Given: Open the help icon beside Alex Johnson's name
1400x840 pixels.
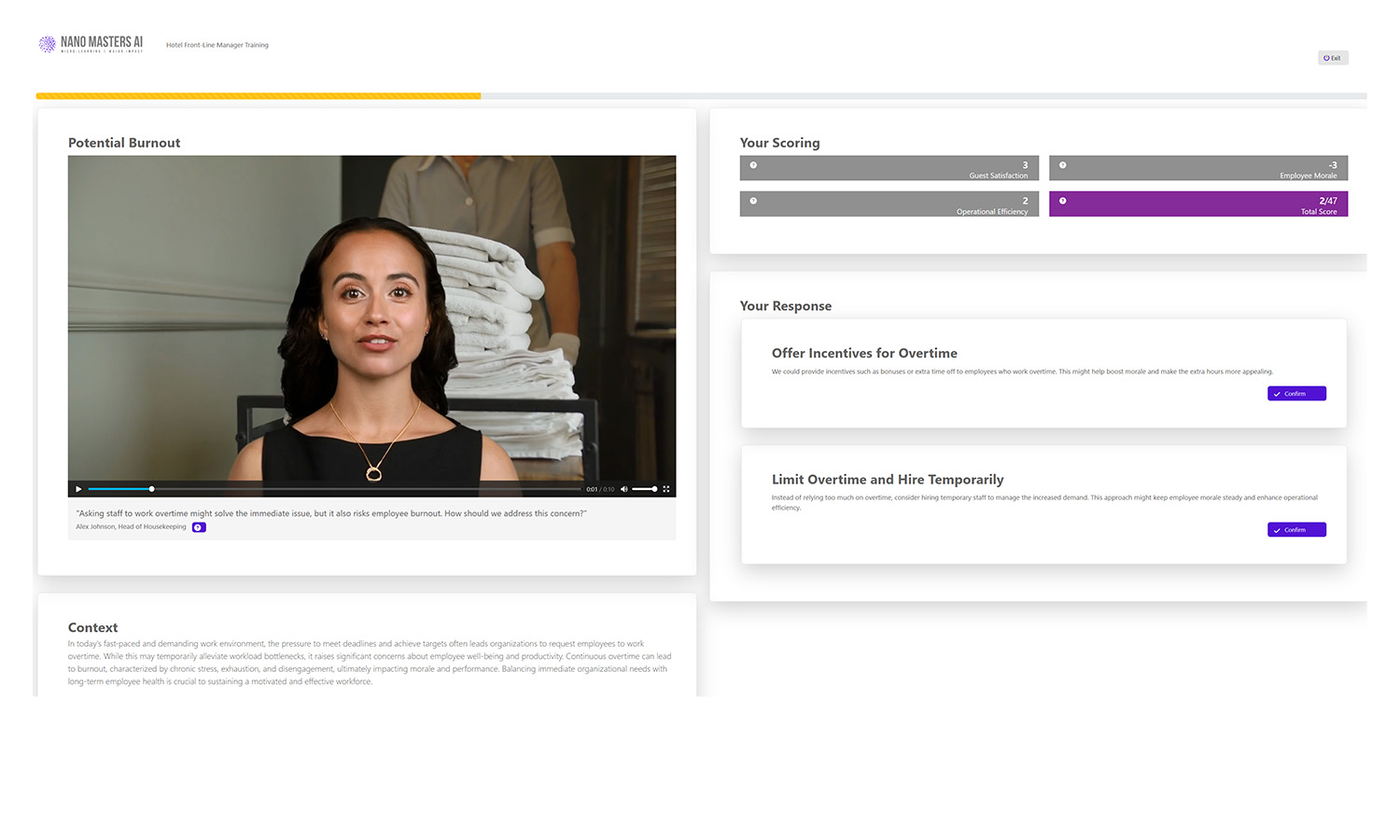Looking at the screenshot, I should (x=199, y=527).
